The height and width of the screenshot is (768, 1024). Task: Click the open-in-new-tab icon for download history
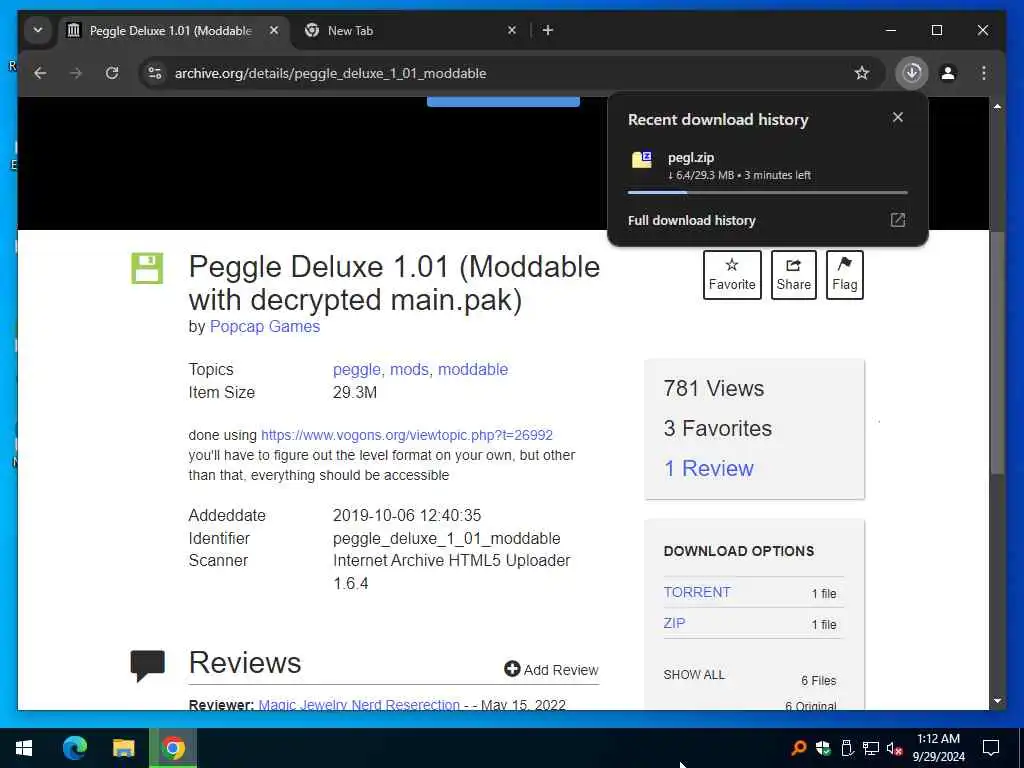click(x=898, y=220)
